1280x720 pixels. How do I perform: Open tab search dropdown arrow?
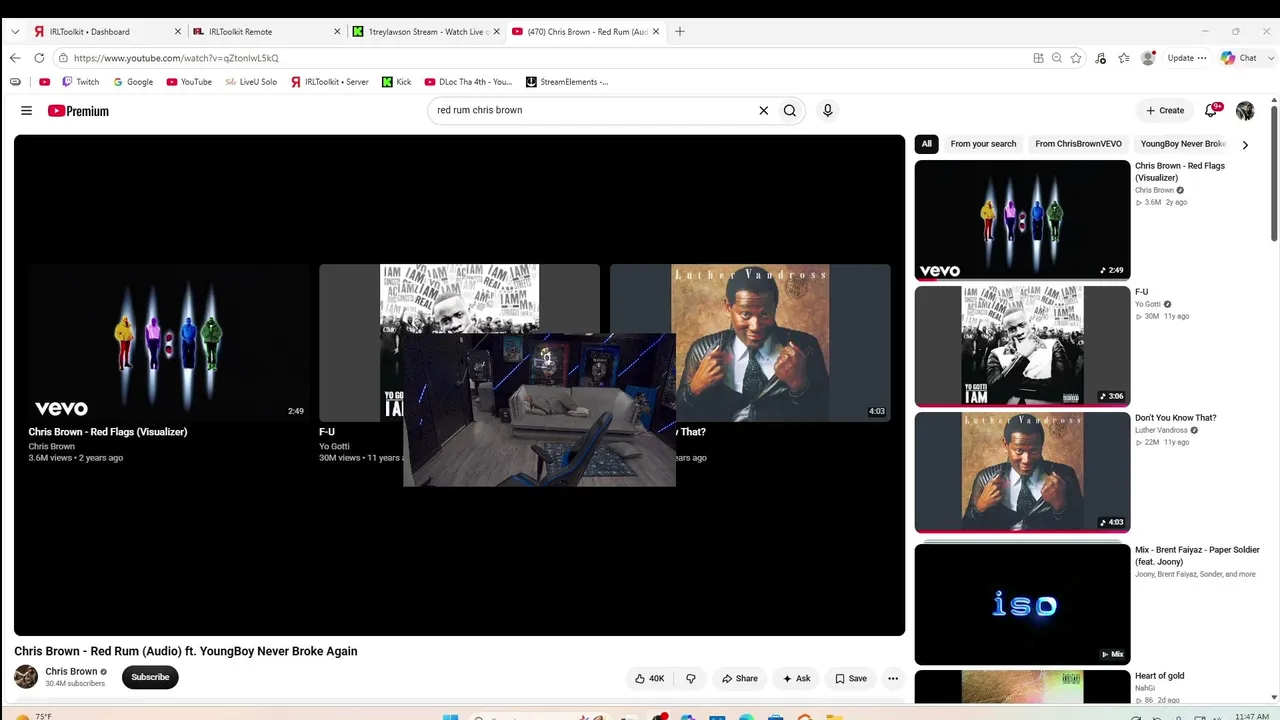15,32
